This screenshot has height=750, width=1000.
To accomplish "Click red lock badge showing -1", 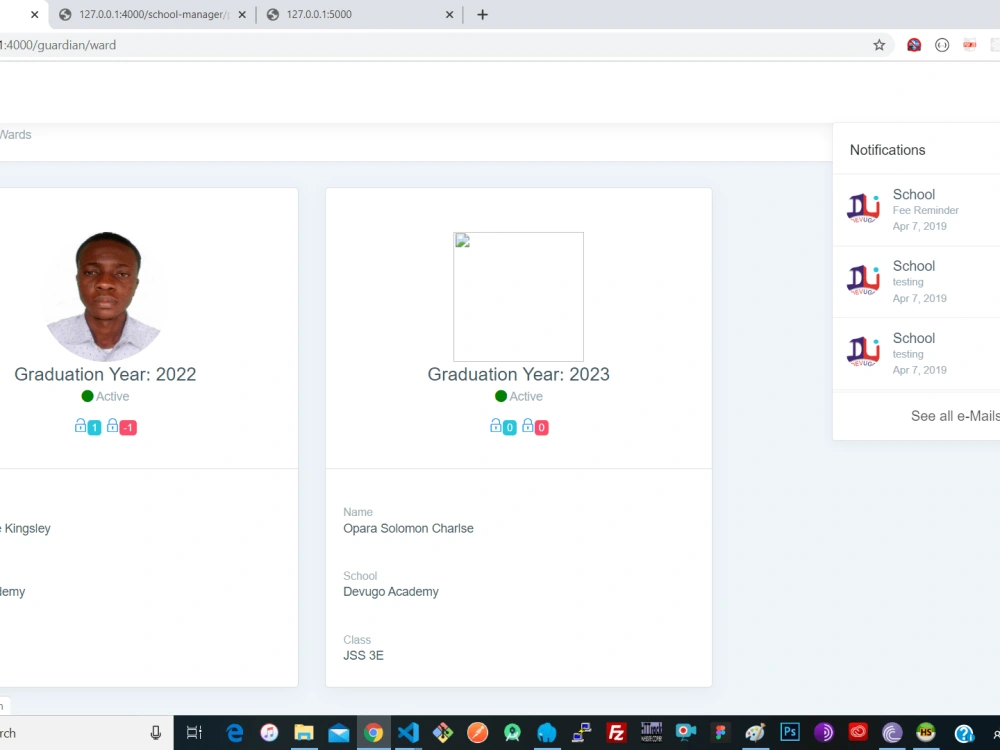I will (128, 427).
